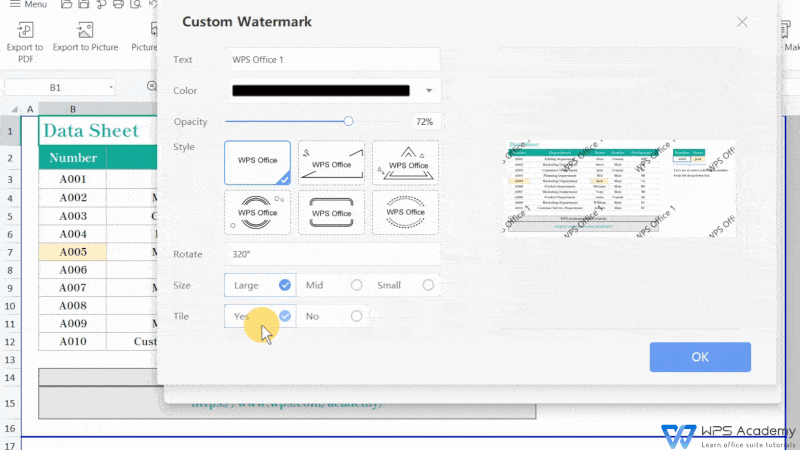Select row 13 header

(10, 360)
